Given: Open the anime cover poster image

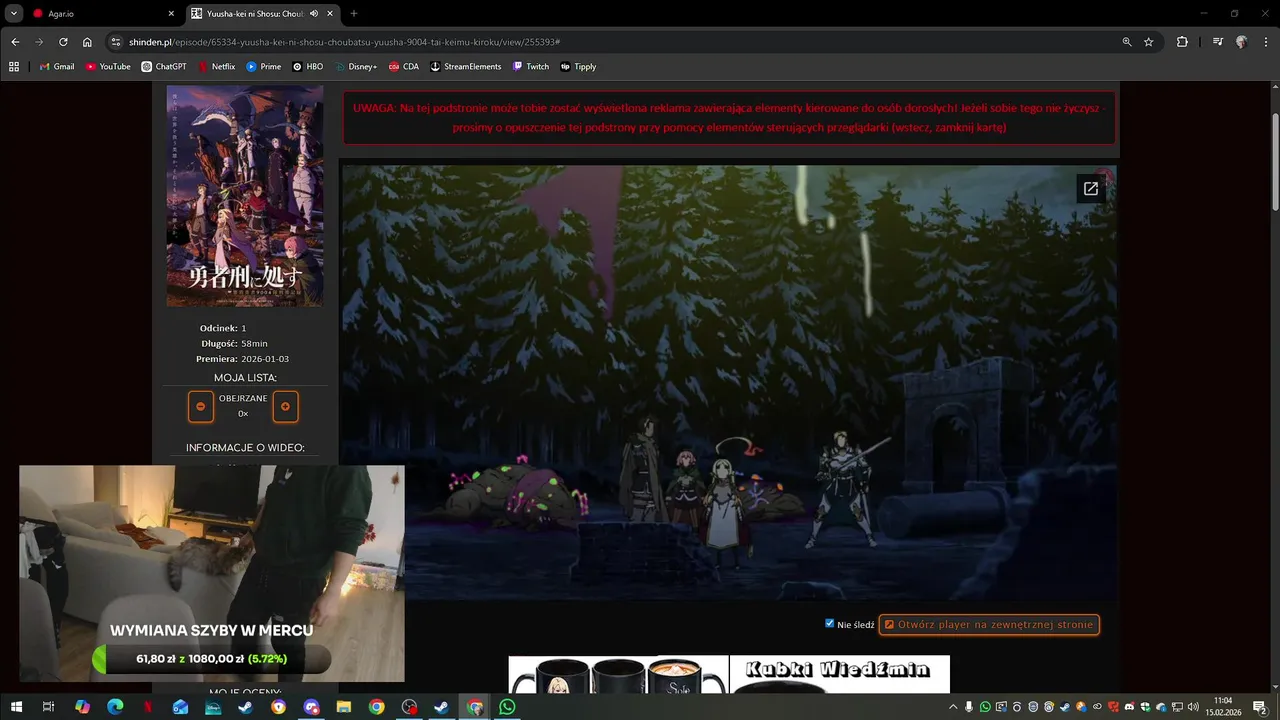Looking at the screenshot, I should click(x=245, y=196).
